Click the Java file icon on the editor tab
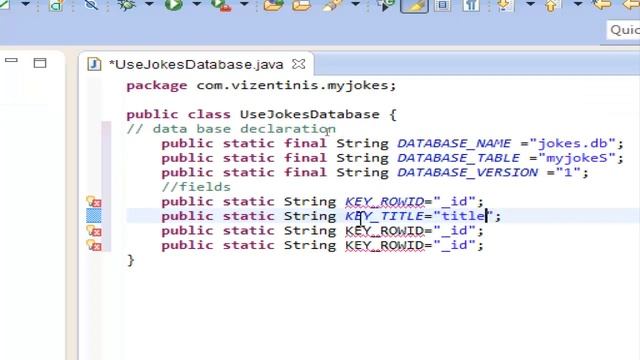This screenshot has width=640, height=360. pyautogui.click(x=94, y=64)
